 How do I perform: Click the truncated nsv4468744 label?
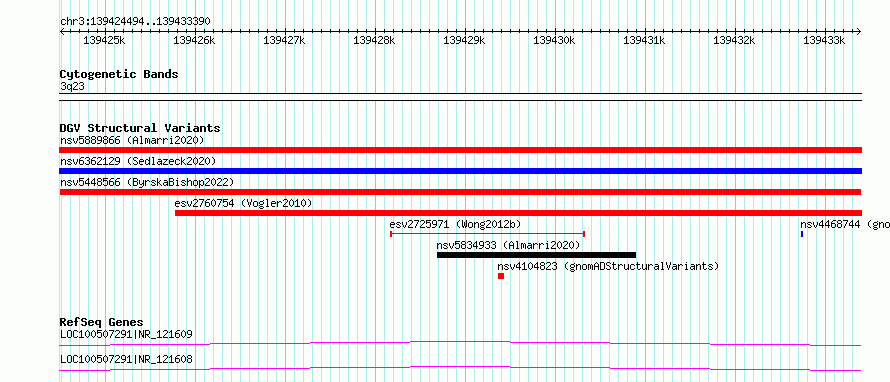click(845, 224)
